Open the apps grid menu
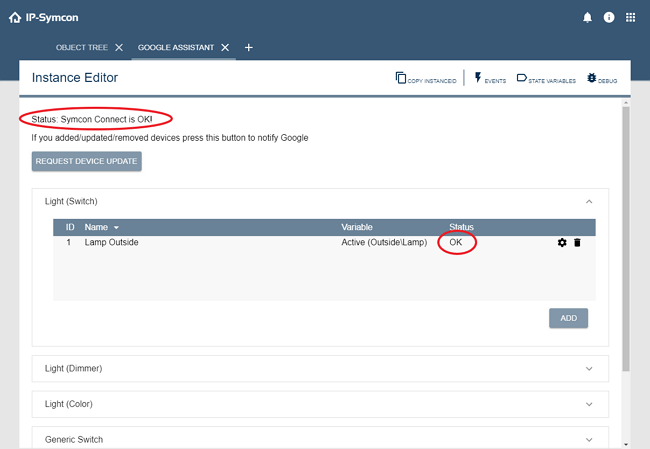The width and height of the screenshot is (650, 449). (x=631, y=17)
